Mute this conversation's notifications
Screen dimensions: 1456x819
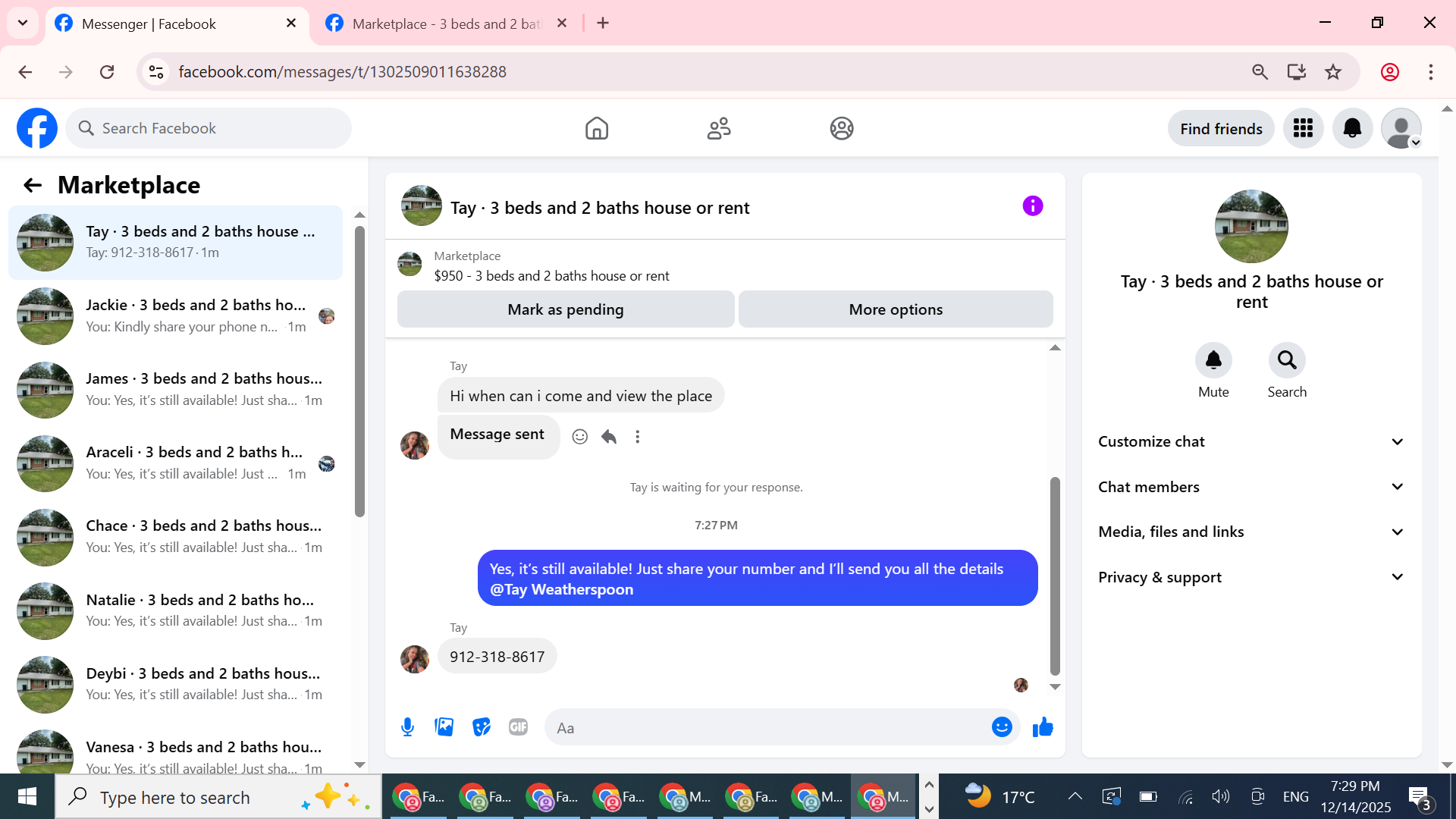tap(1213, 360)
